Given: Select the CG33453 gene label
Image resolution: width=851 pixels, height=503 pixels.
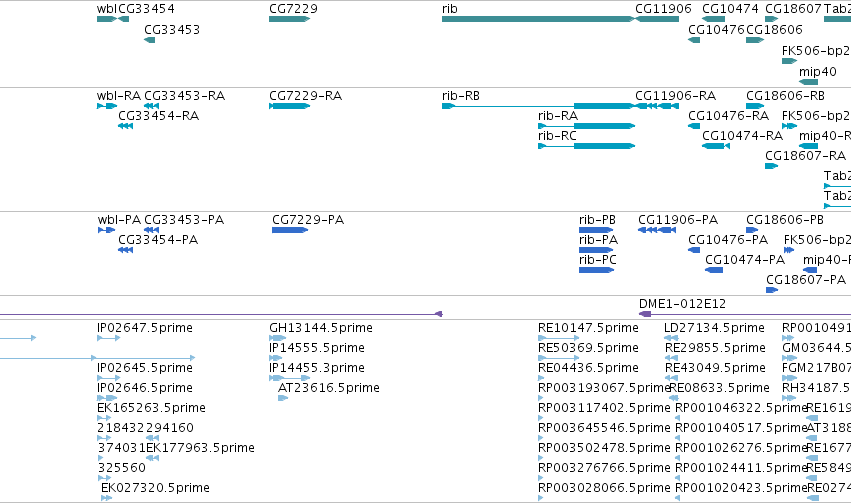Looking at the screenshot, I should [172, 30].
